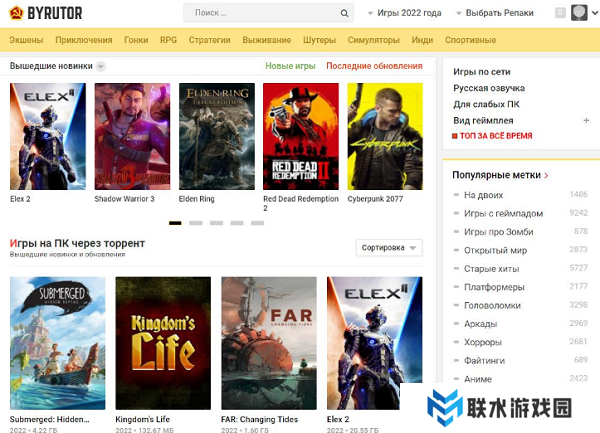
Task: Open the Стратегии genre menu item
Action: coord(209,40)
